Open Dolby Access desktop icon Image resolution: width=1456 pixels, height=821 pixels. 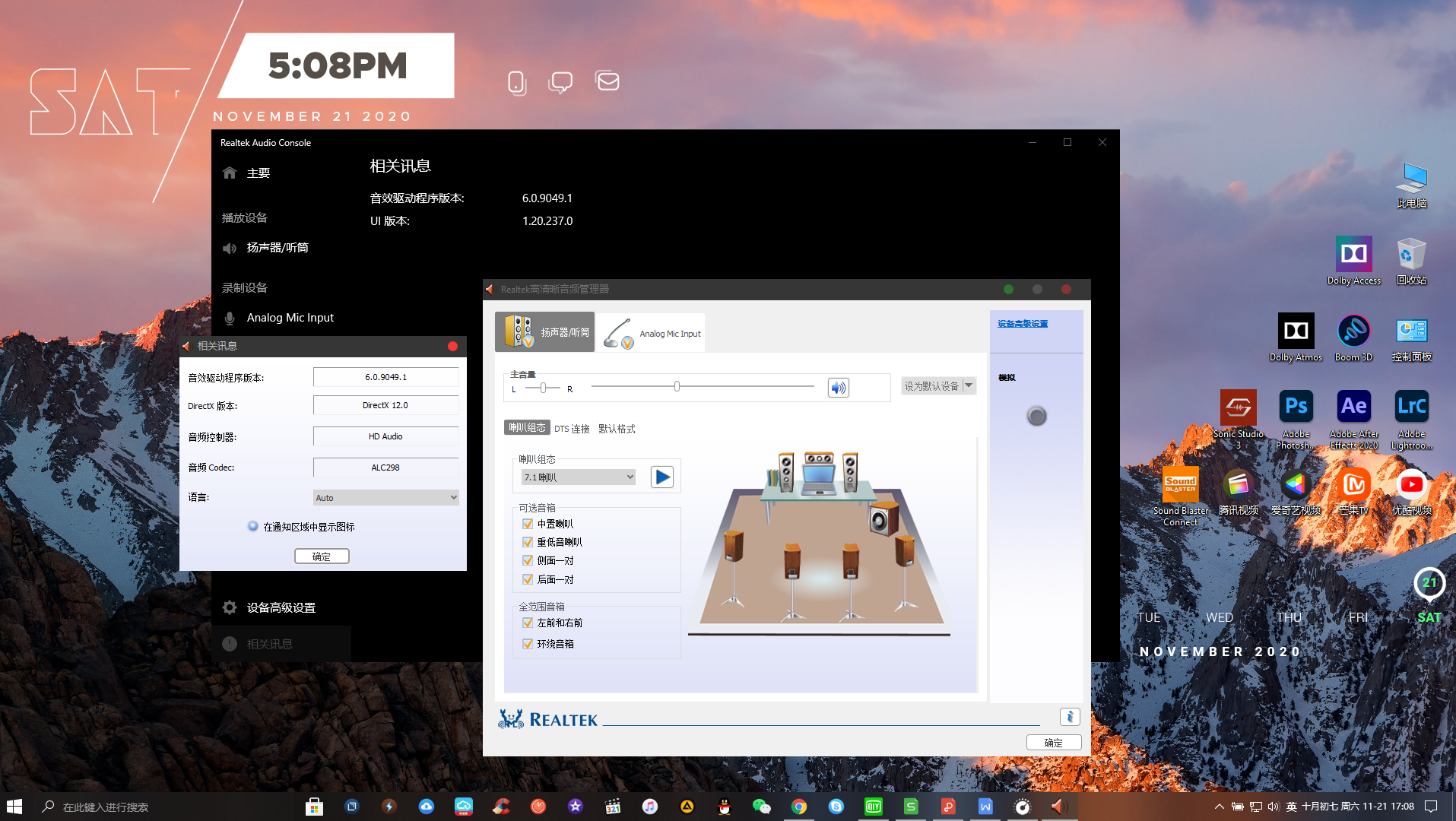(x=1353, y=260)
